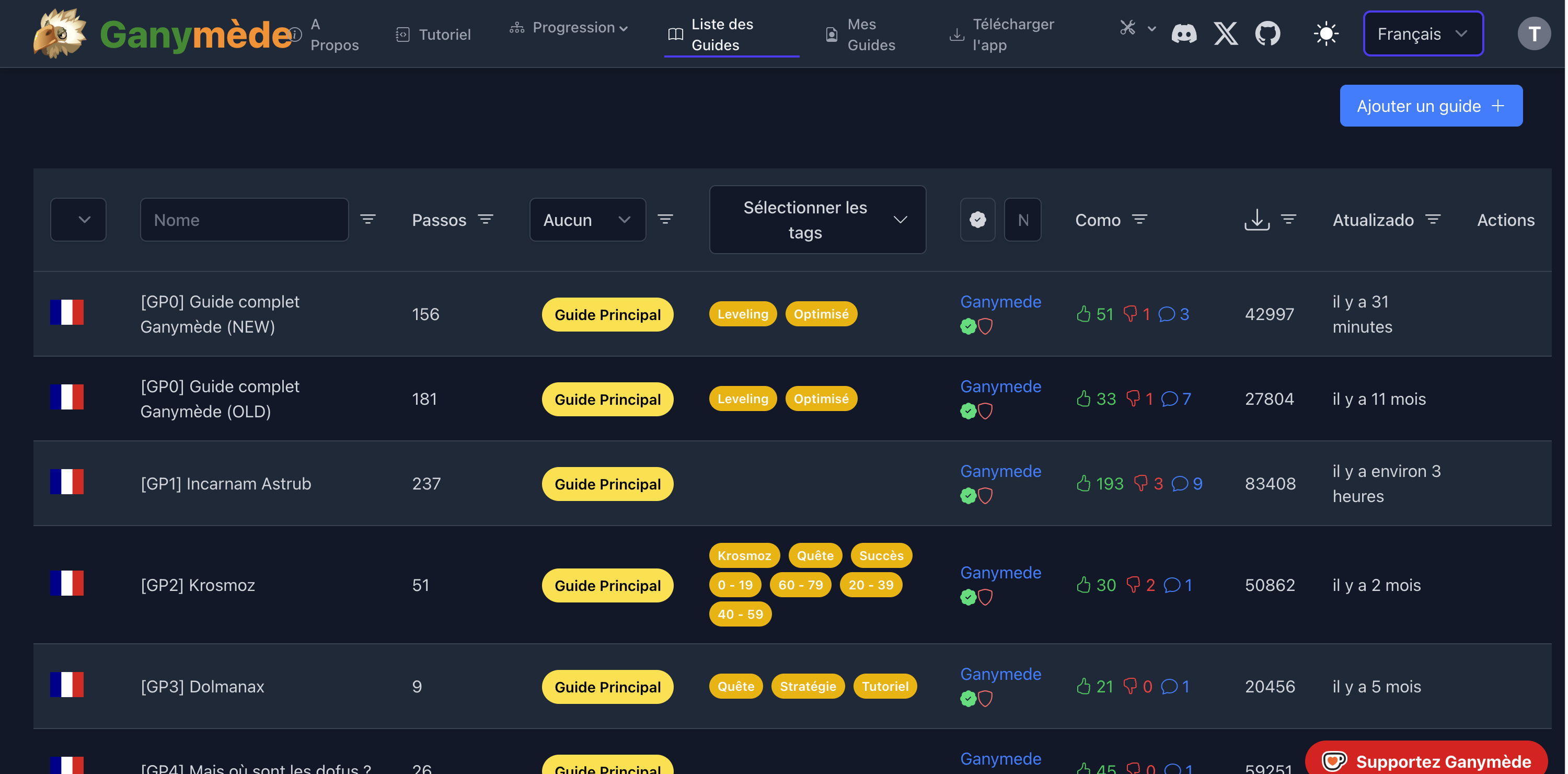Click Leveling tag on Guide complet (NEW)
Screen dimensions: 1568x774
tap(743, 314)
